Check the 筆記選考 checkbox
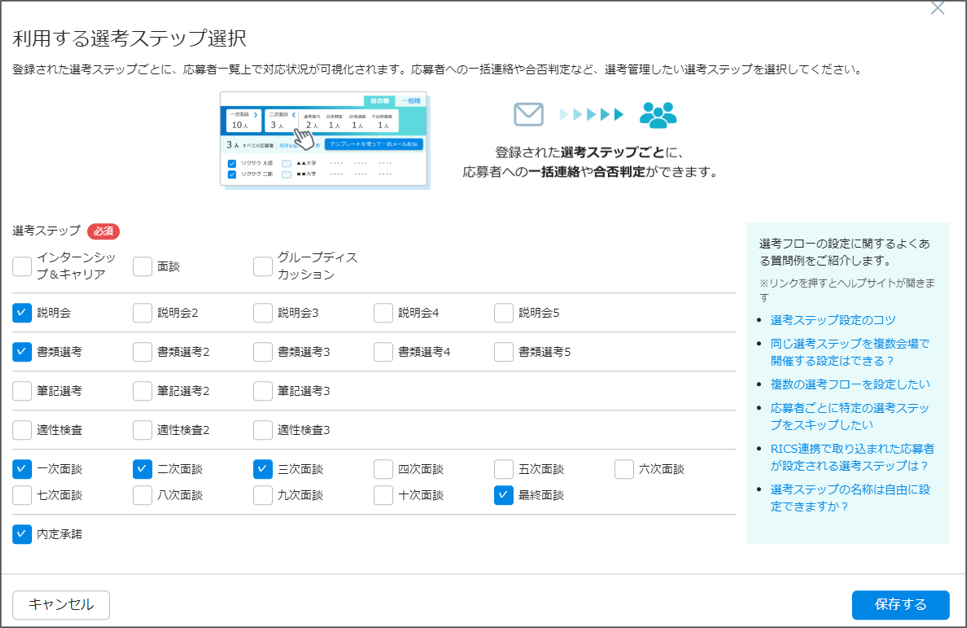The height and width of the screenshot is (628, 967). [22, 391]
